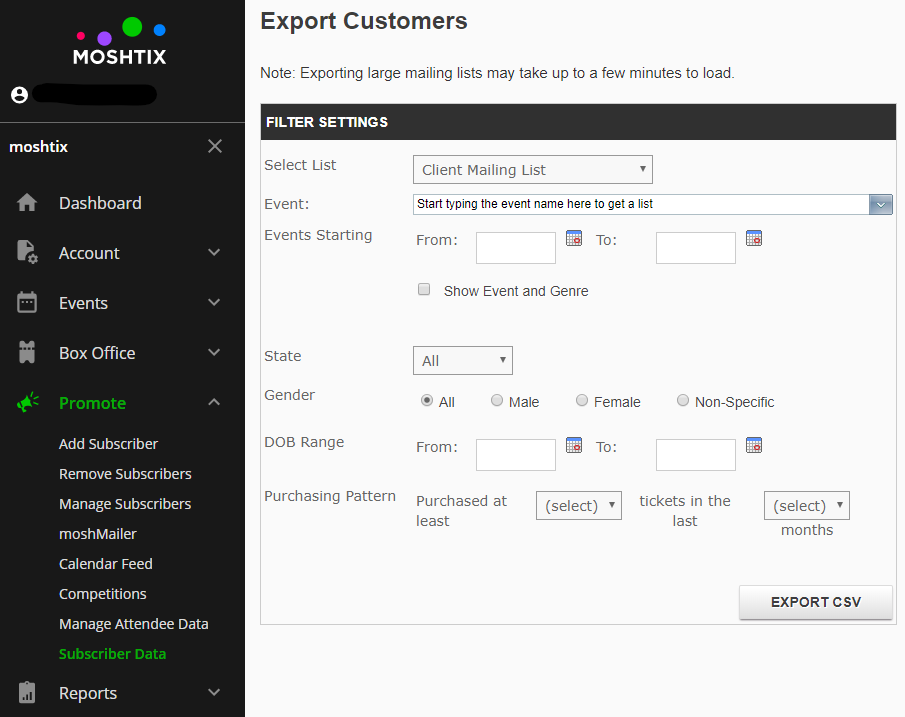This screenshot has height=717, width=905.
Task: Click the Events Starting From date field
Action: pos(516,248)
